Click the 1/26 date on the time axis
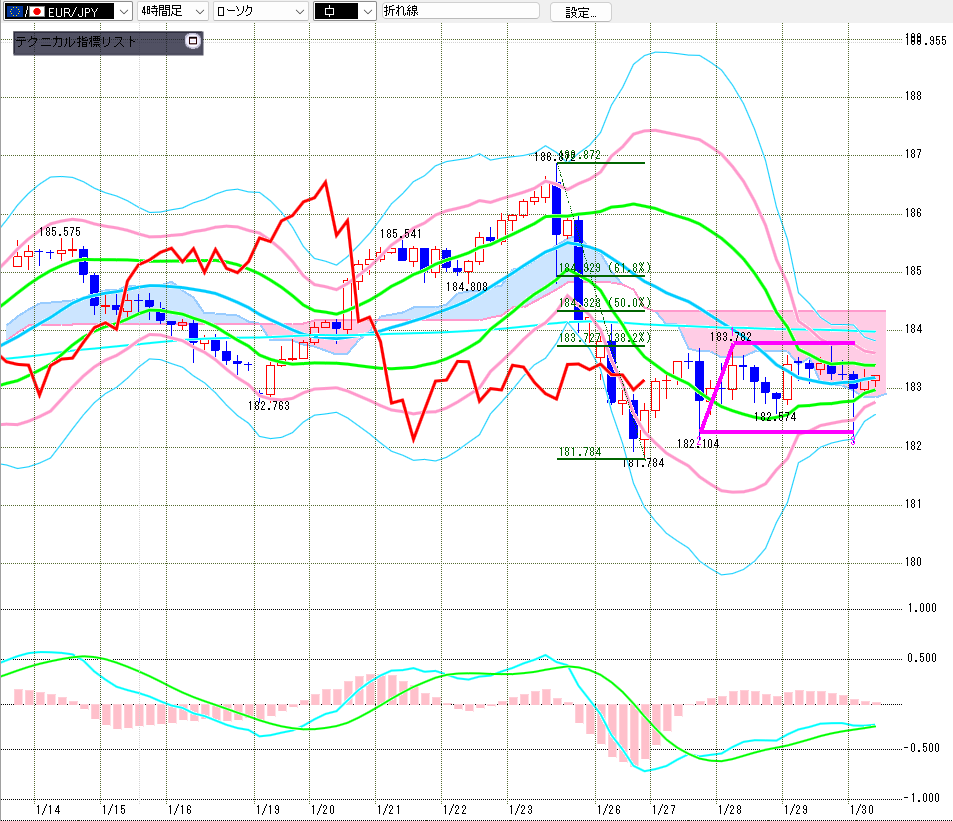The height and width of the screenshot is (821, 953). pyautogui.click(x=608, y=808)
